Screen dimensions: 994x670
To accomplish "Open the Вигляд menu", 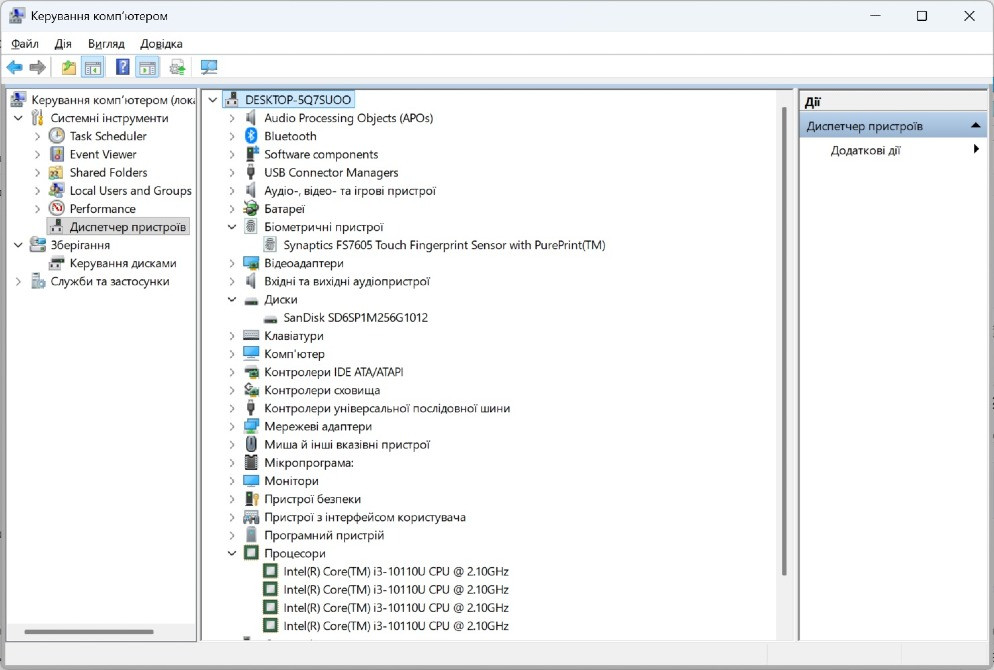I will [x=106, y=44].
